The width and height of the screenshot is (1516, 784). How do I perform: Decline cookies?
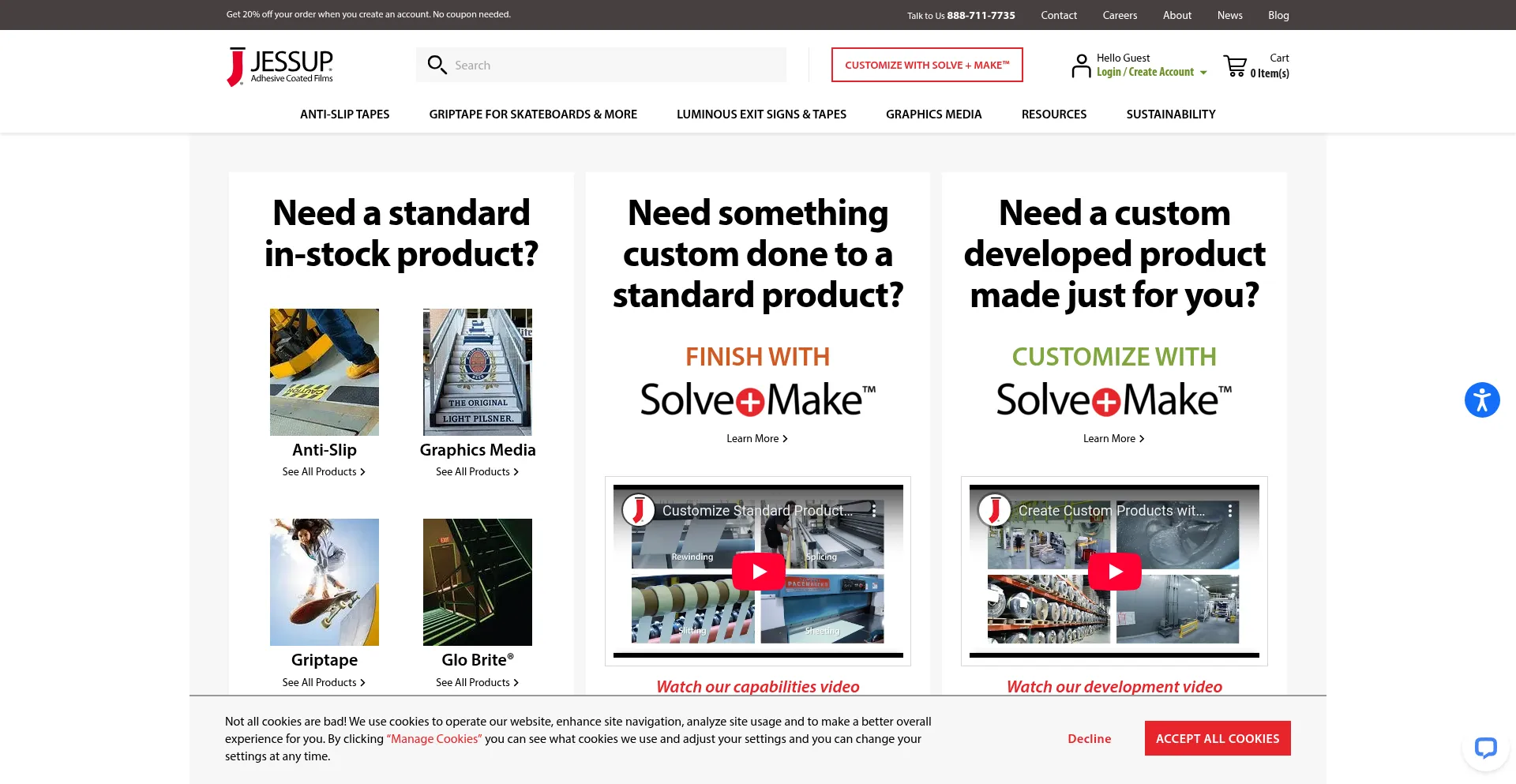click(x=1089, y=738)
